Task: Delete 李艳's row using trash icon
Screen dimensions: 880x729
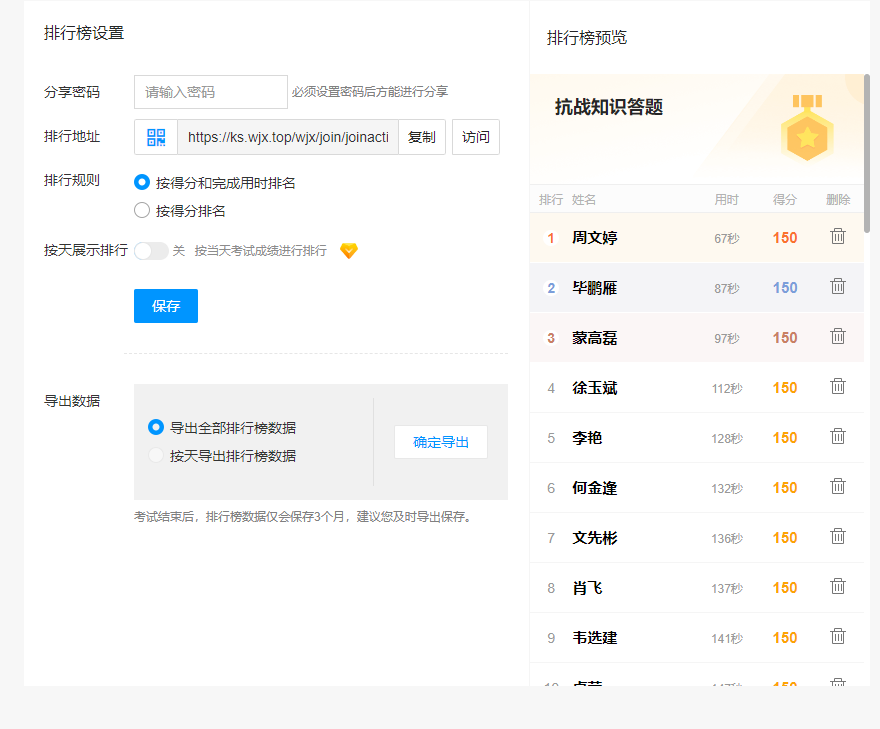Action: pos(838,437)
